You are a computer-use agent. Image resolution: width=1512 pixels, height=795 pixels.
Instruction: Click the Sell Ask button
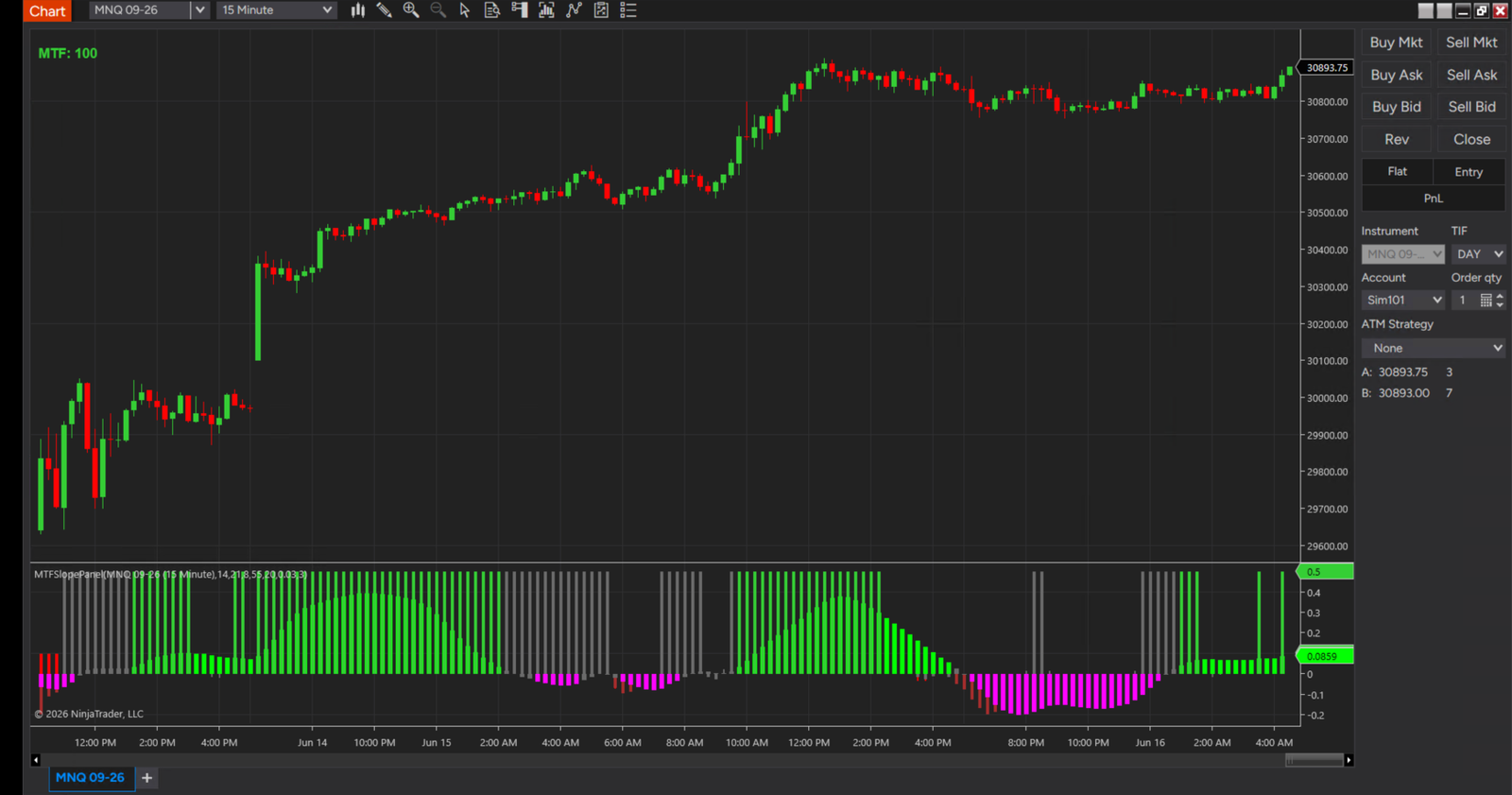pyautogui.click(x=1471, y=75)
